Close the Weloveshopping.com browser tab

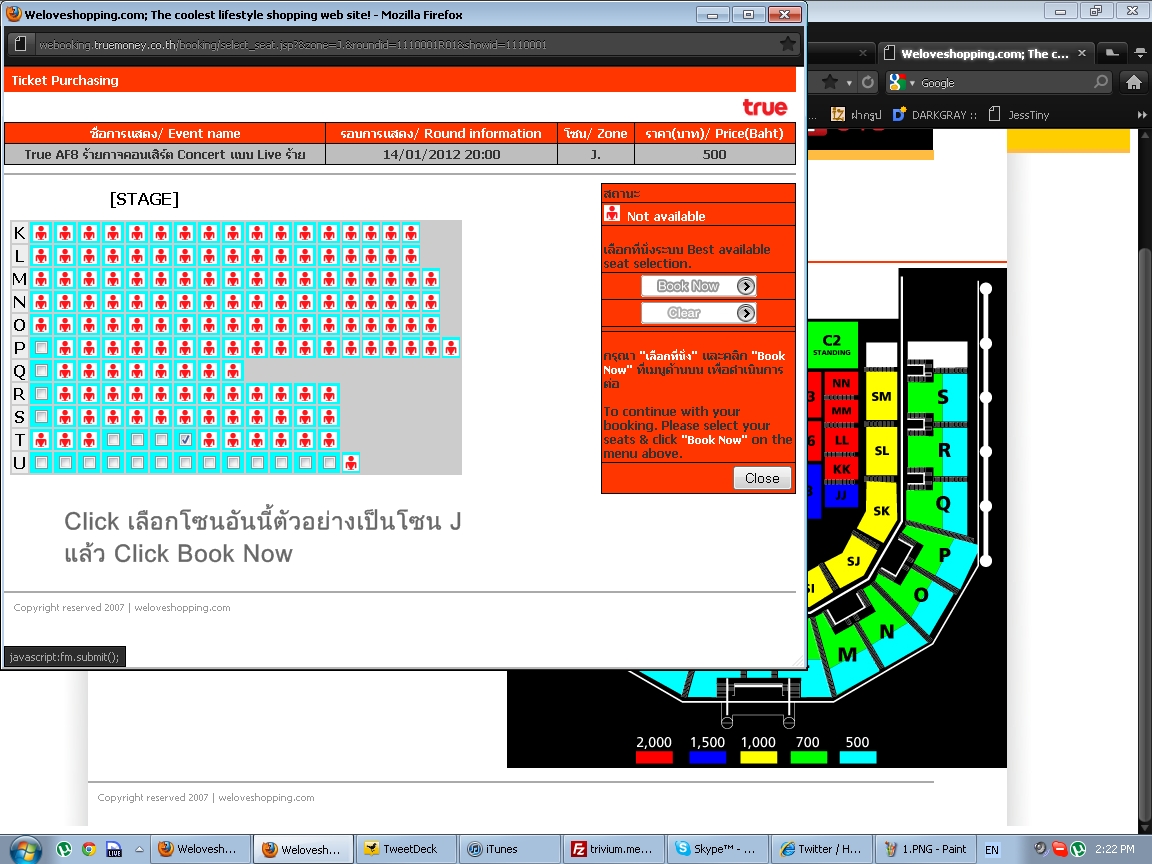tap(1081, 53)
